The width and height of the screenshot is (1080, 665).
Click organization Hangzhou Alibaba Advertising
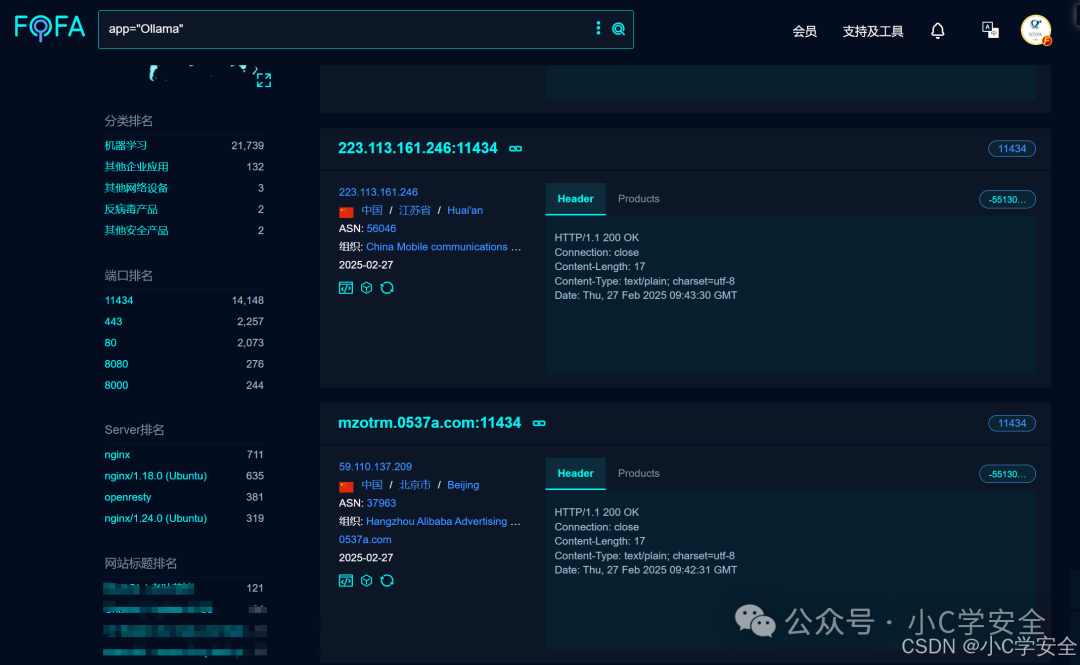point(443,522)
